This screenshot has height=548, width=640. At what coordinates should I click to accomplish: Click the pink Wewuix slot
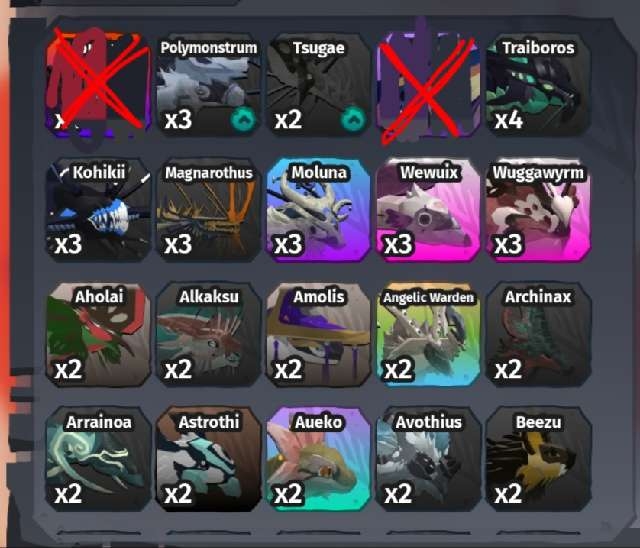point(428,210)
